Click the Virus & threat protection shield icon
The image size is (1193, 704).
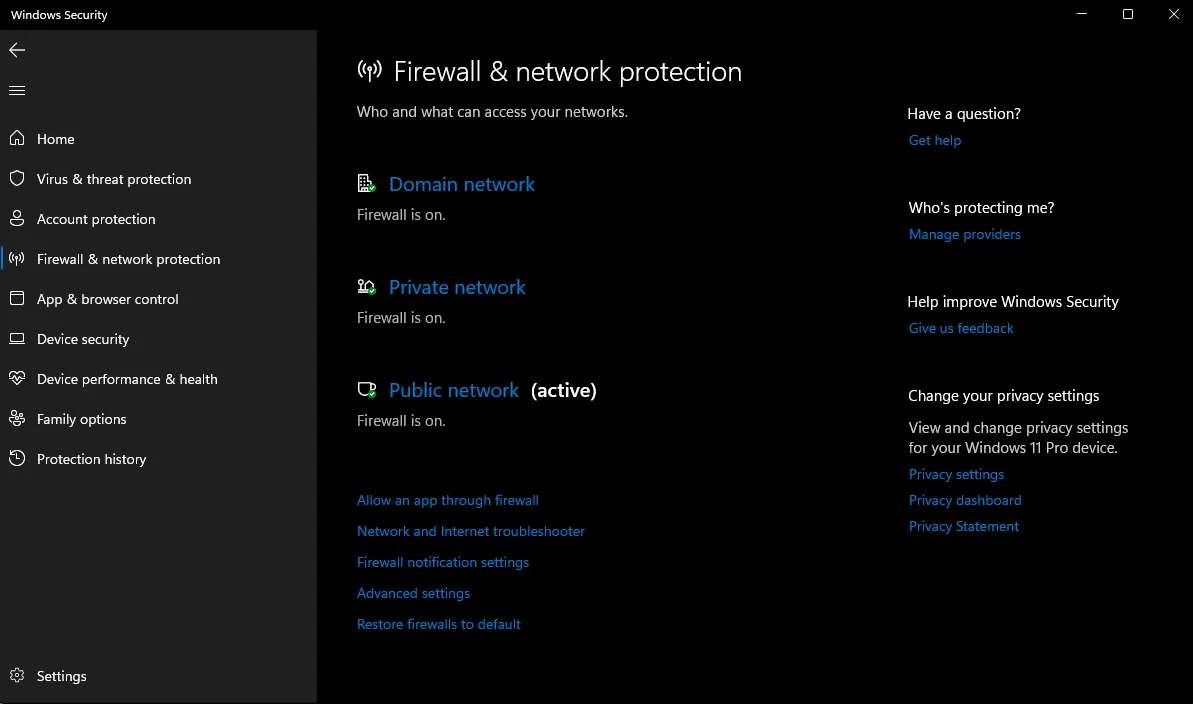coord(17,179)
